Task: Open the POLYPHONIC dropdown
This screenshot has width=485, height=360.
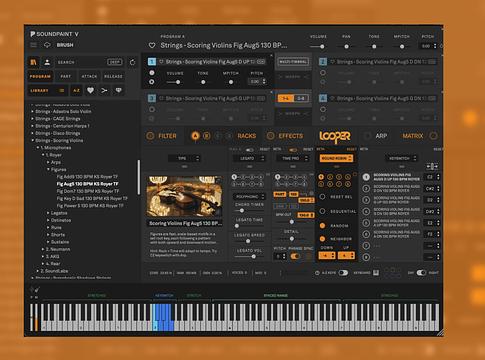Action: click(250, 197)
